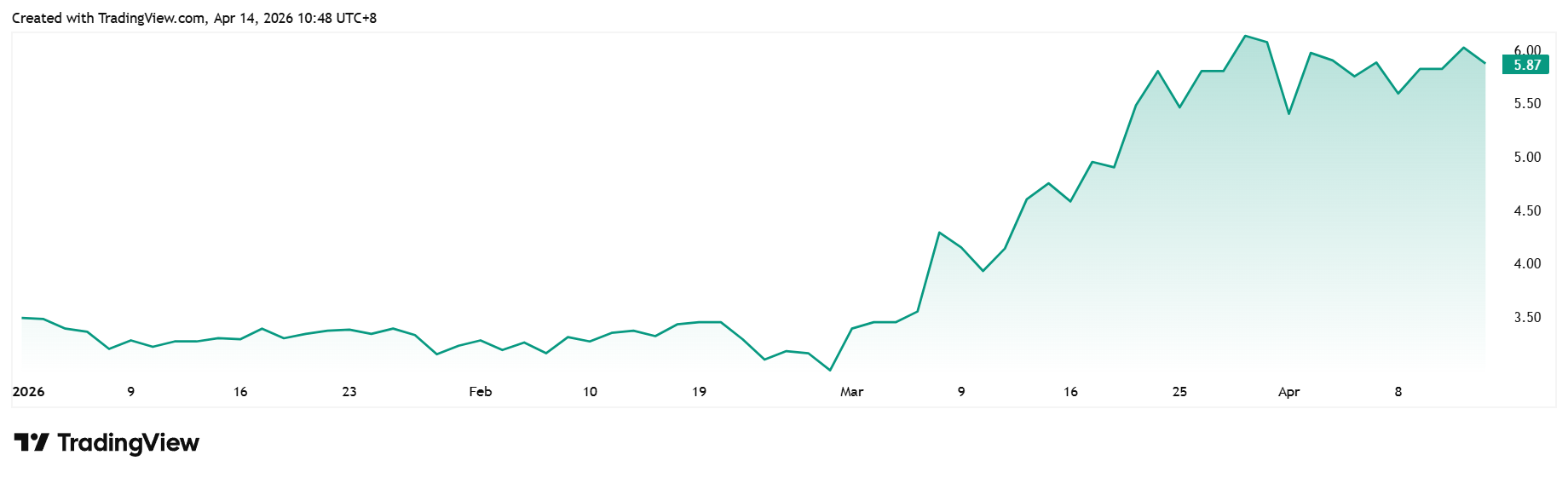
Task: Click the 5.50 price axis label
Action: pos(1527,104)
